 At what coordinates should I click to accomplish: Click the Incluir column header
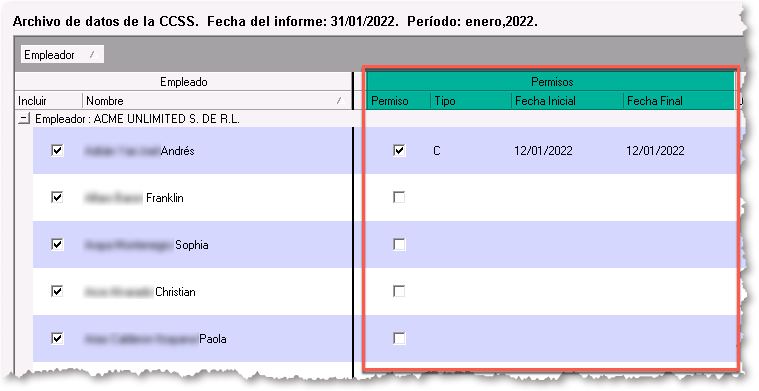tap(48, 101)
